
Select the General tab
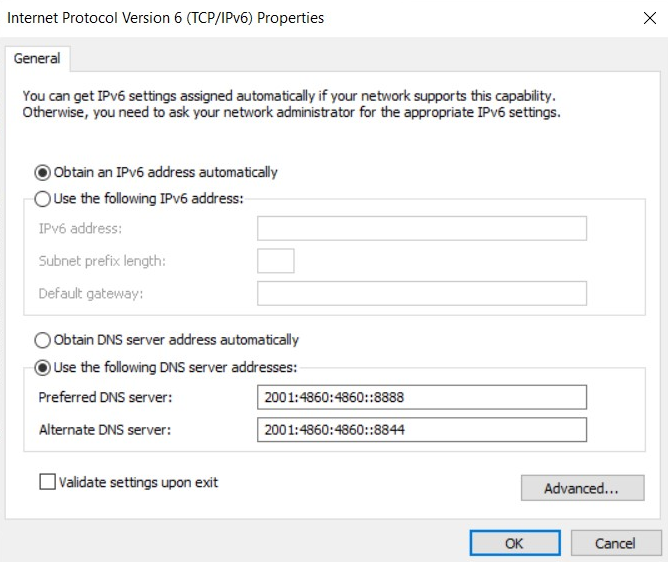37,58
